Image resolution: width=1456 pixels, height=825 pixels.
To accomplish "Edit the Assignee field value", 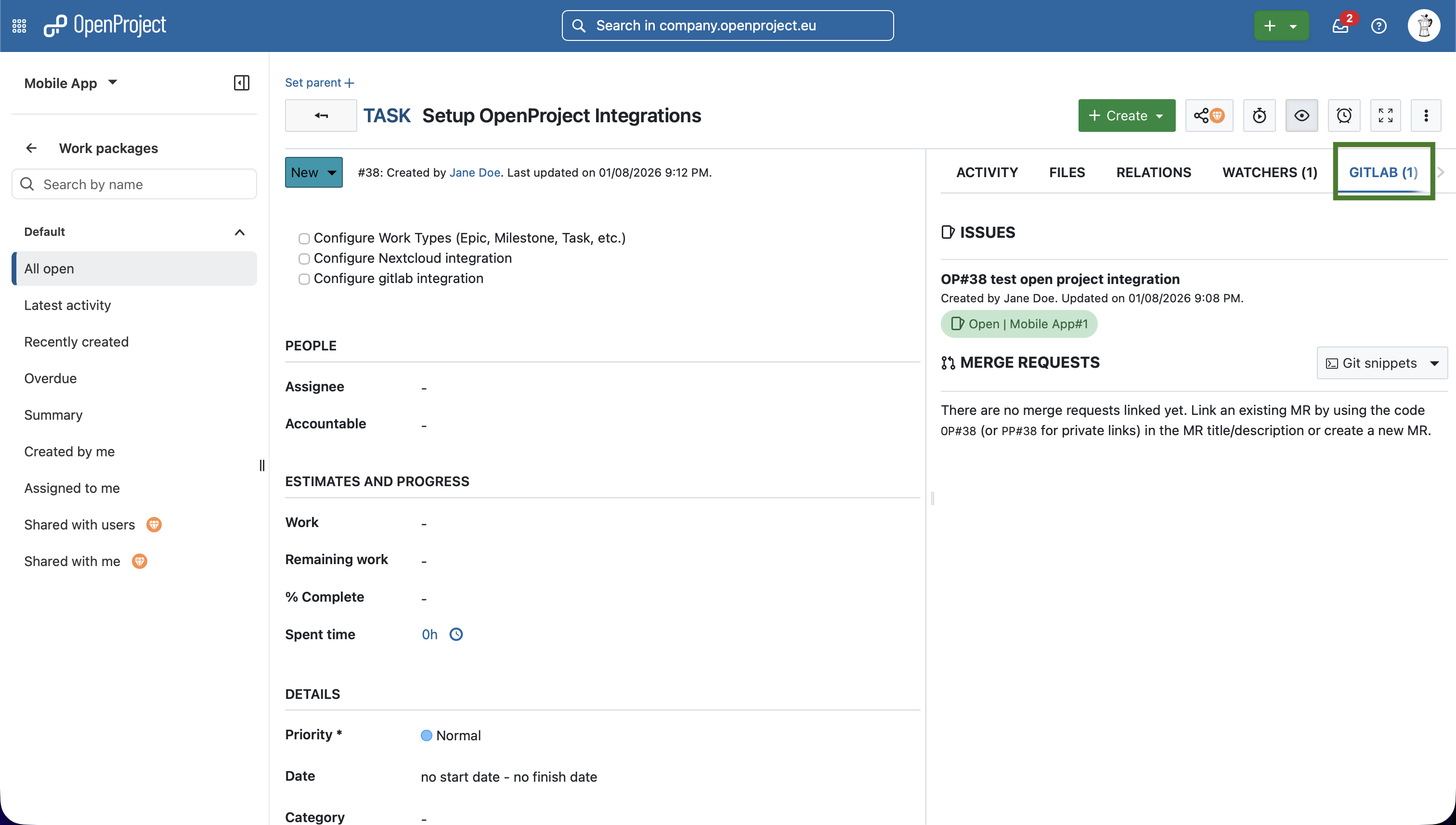I will 424,387.
